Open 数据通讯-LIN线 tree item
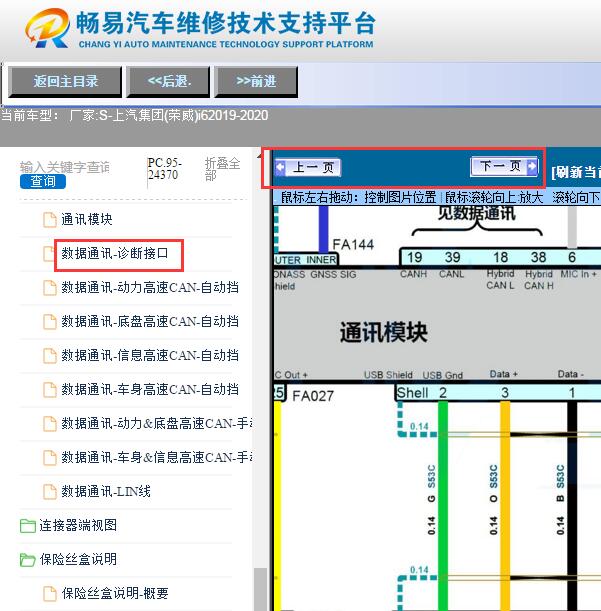 tap(106, 491)
